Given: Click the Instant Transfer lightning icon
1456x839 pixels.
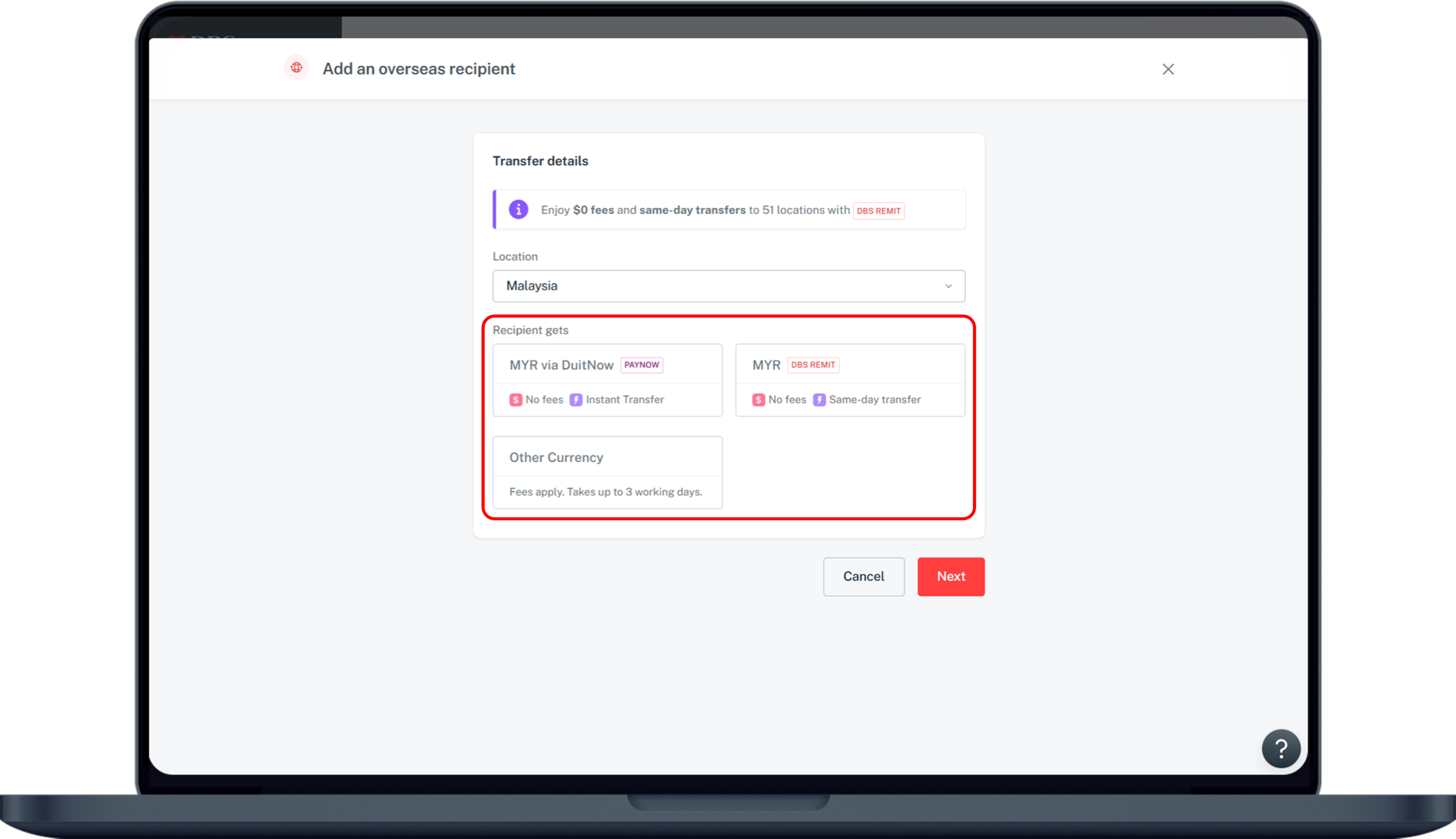Looking at the screenshot, I should pos(575,400).
